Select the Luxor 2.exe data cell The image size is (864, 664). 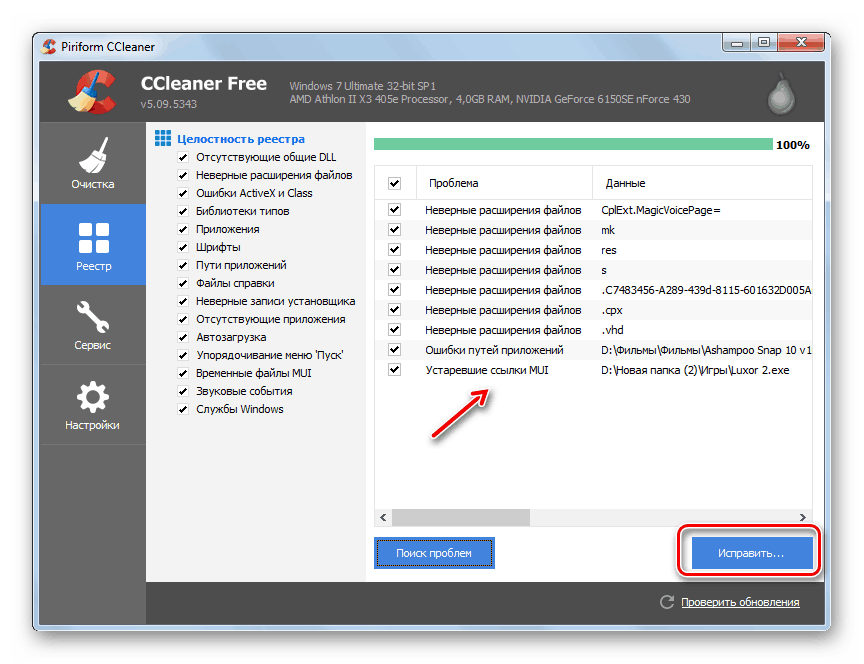tap(695, 370)
